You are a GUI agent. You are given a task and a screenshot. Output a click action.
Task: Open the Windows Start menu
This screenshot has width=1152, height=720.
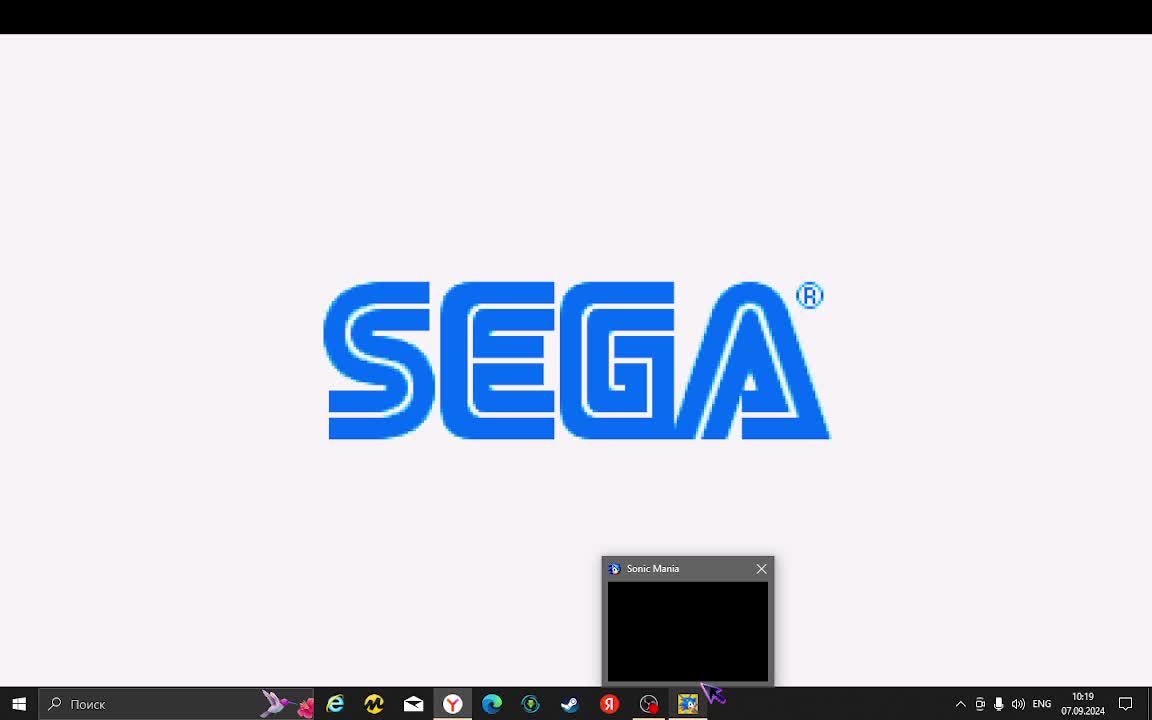pyautogui.click(x=19, y=704)
